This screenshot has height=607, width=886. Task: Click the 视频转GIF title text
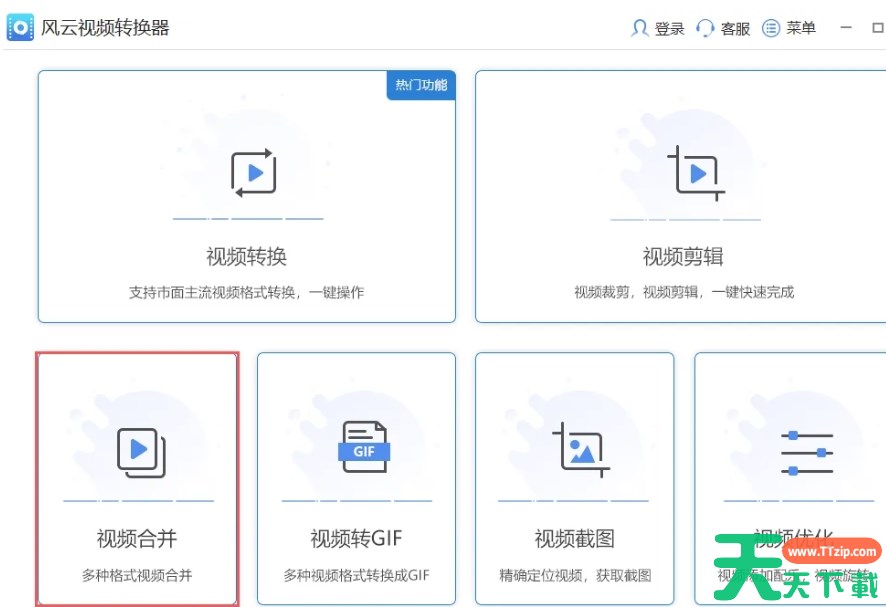tap(356, 539)
